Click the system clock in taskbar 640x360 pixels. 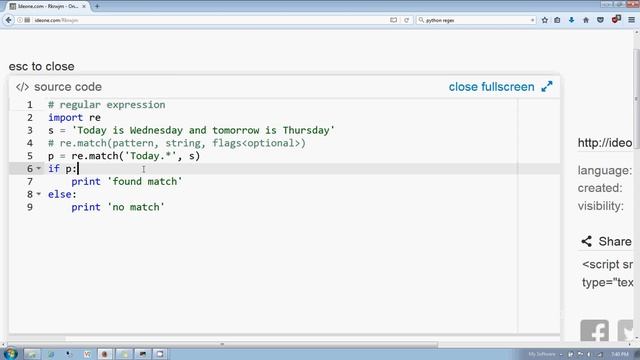point(620,354)
